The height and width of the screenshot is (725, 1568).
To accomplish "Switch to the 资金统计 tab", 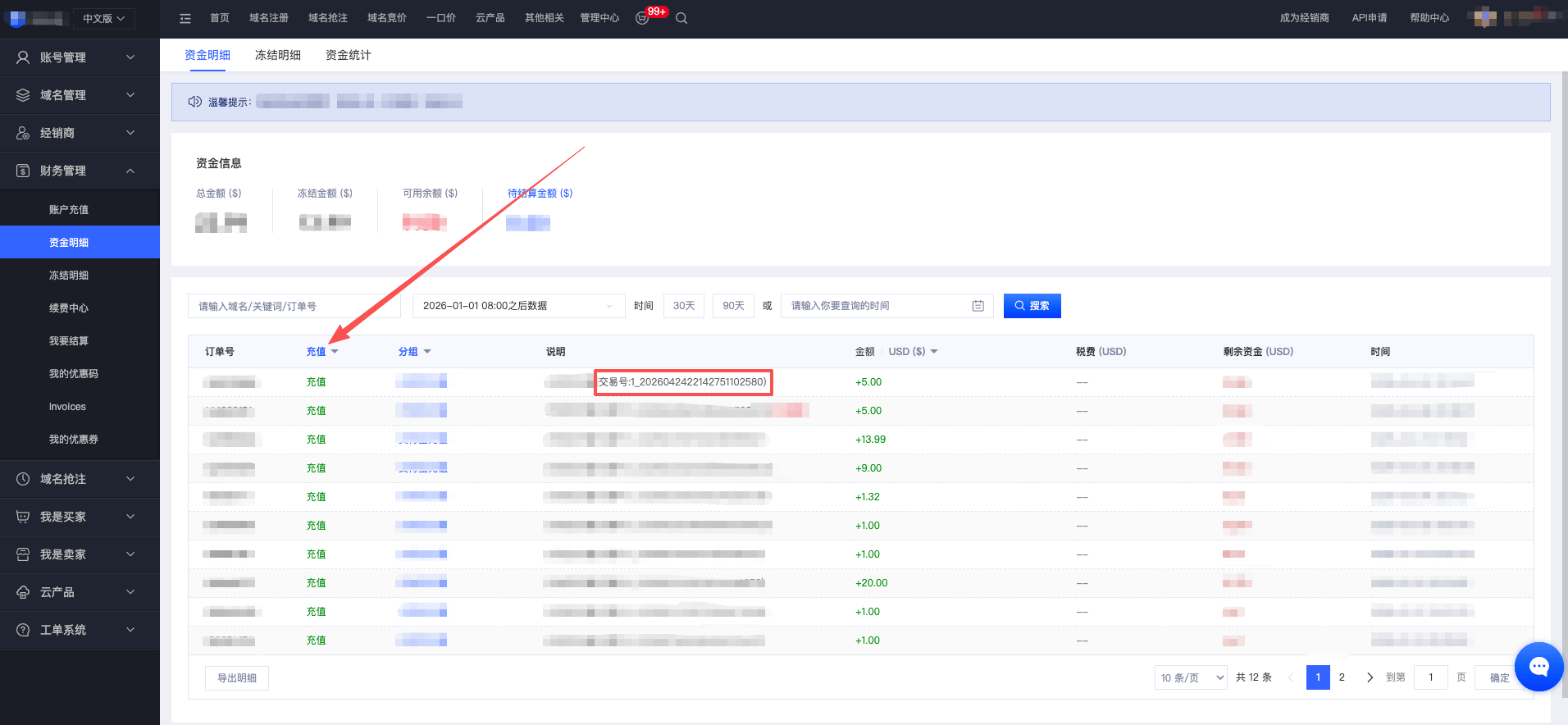I will pyautogui.click(x=349, y=55).
